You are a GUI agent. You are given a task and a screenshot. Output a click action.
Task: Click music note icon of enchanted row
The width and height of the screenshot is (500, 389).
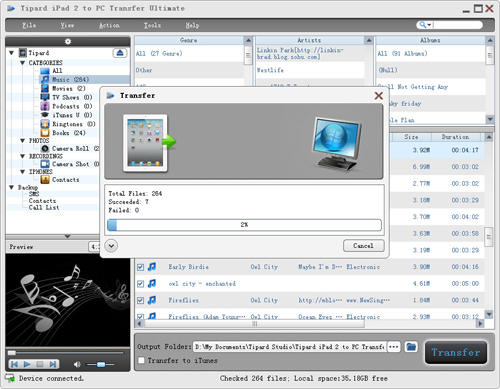click(152, 283)
